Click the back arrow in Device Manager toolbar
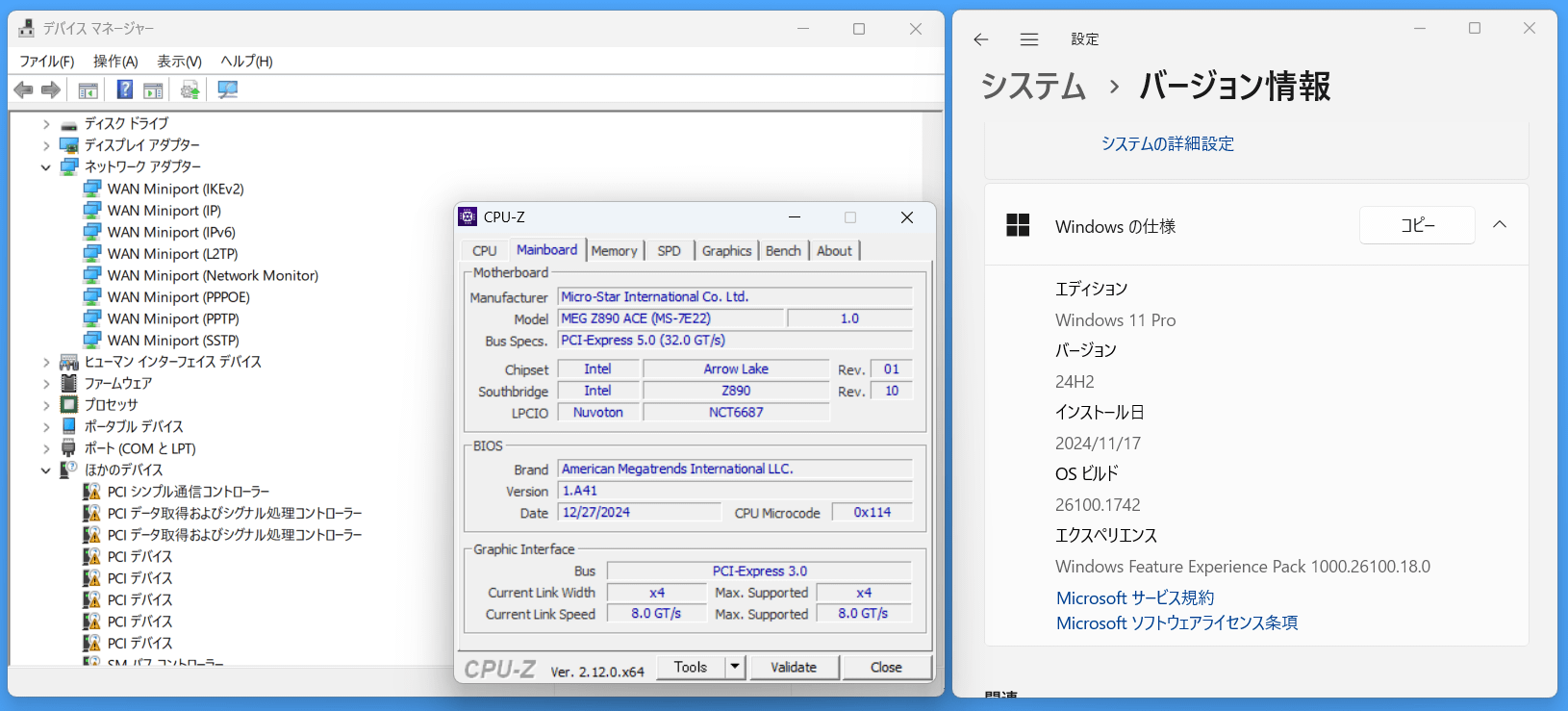 [x=24, y=89]
